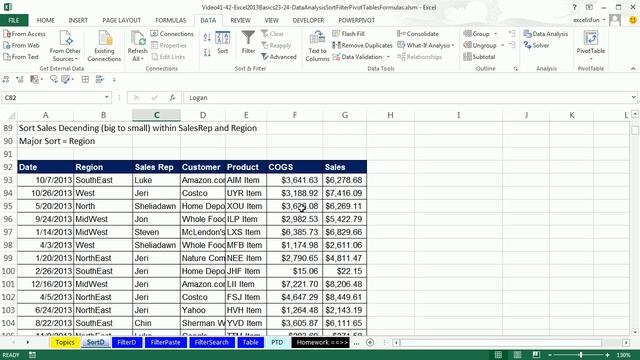Select column C header

156,115
